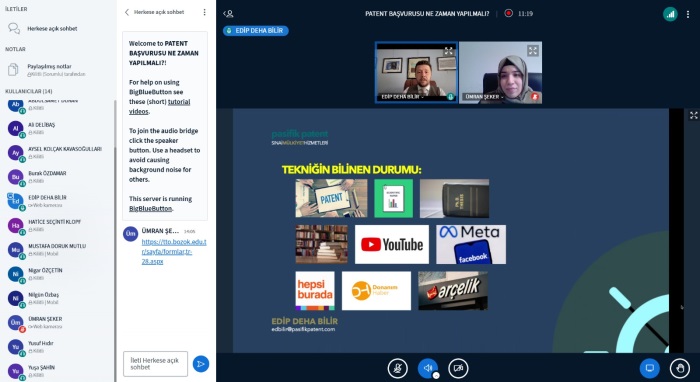700x382 pixels.
Task: Click the recording time 11:19
Action: (x=525, y=14)
